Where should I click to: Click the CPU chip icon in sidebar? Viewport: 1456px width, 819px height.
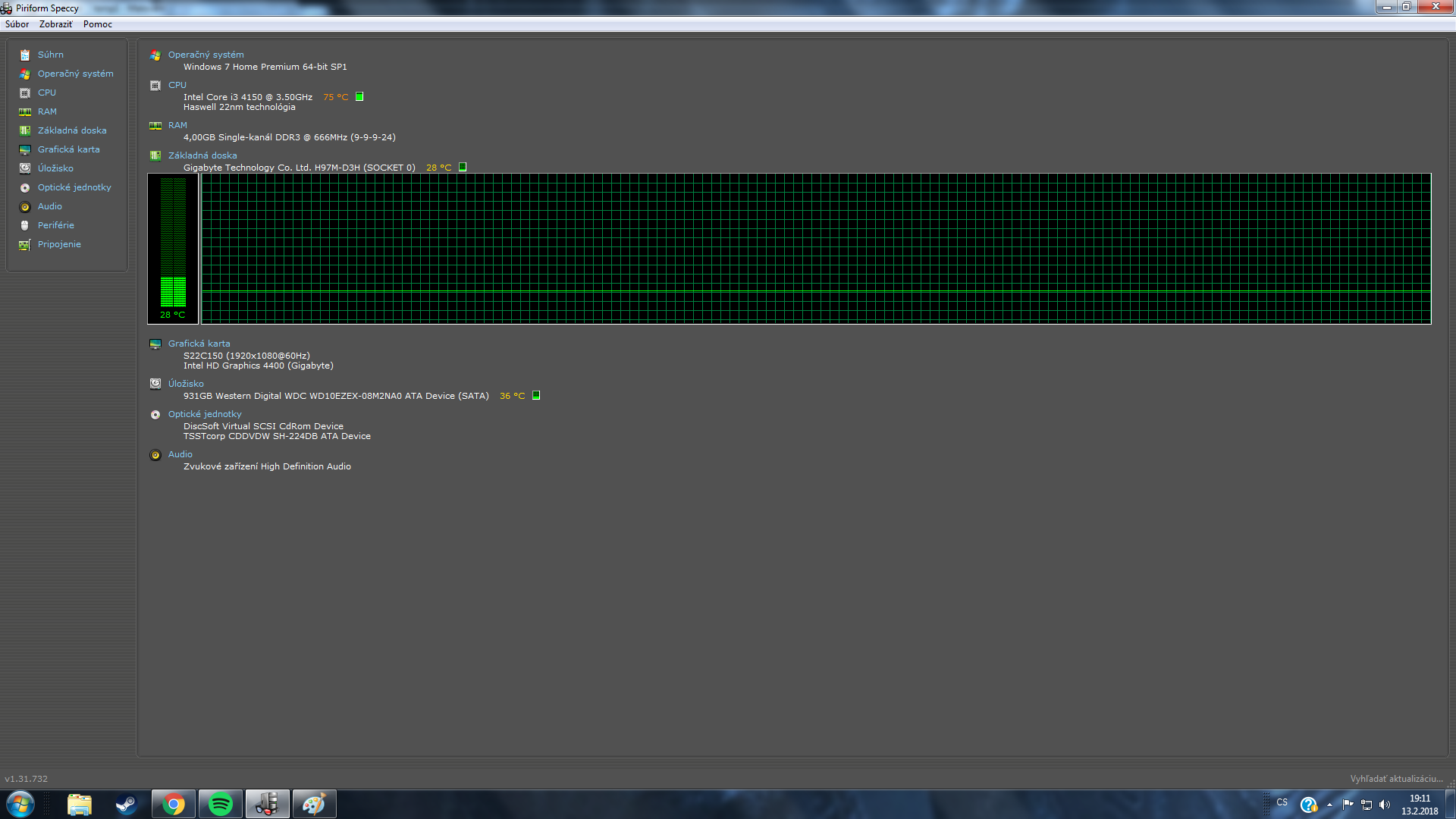25,93
